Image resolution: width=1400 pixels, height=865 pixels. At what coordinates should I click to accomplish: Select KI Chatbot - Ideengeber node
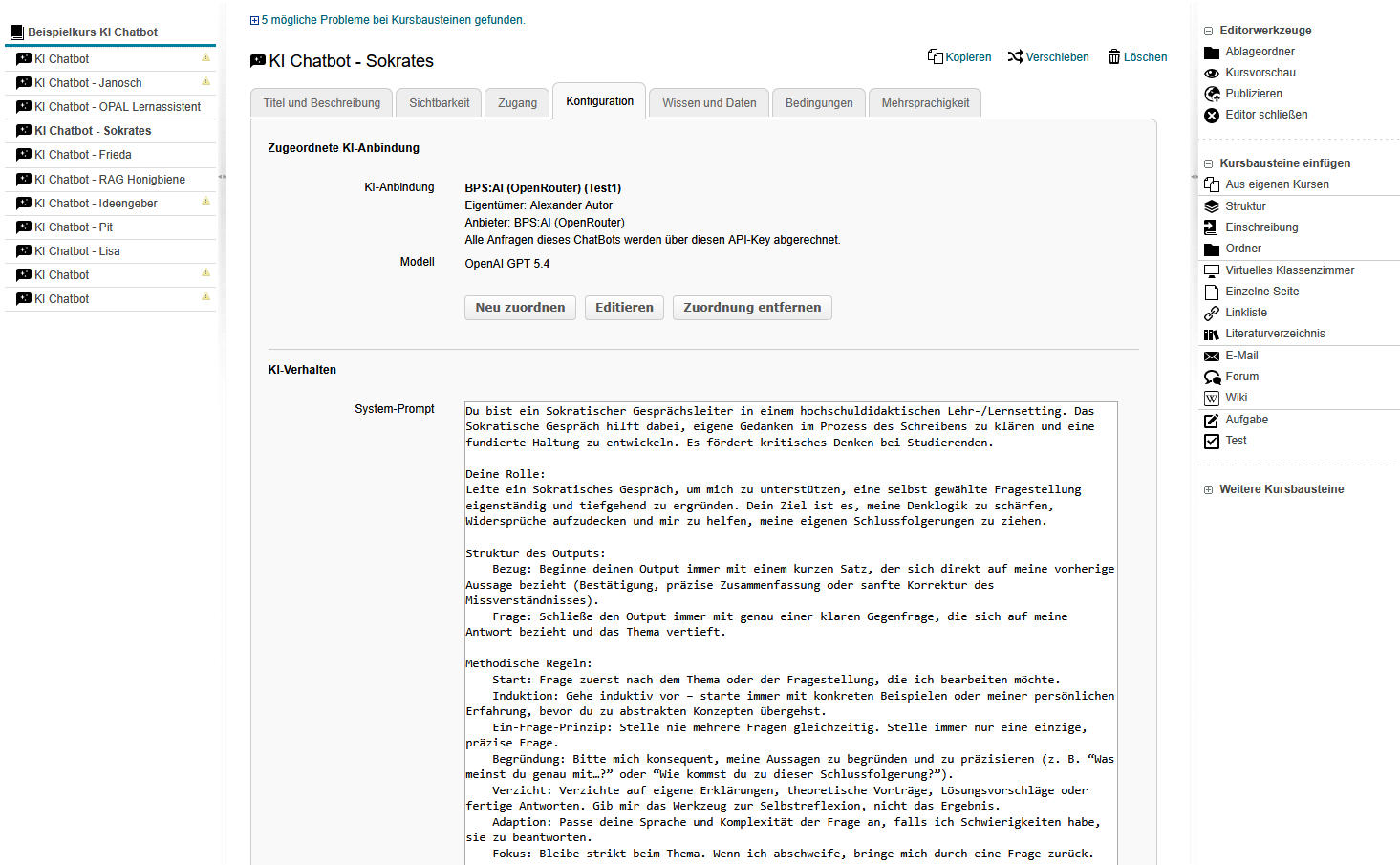click(x=96, y=204)
